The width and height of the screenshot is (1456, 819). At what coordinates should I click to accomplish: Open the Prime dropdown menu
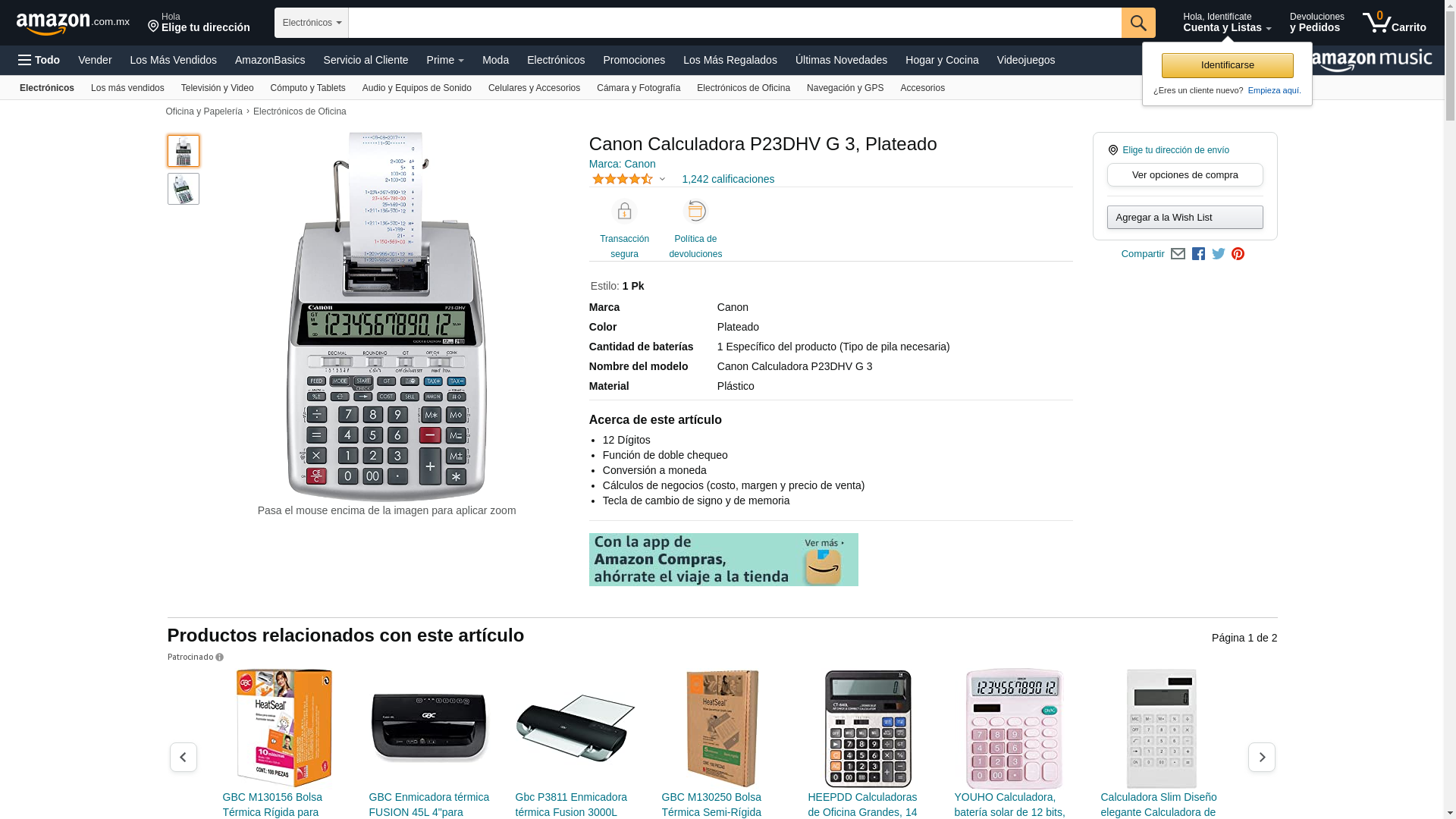pos(445,60)
